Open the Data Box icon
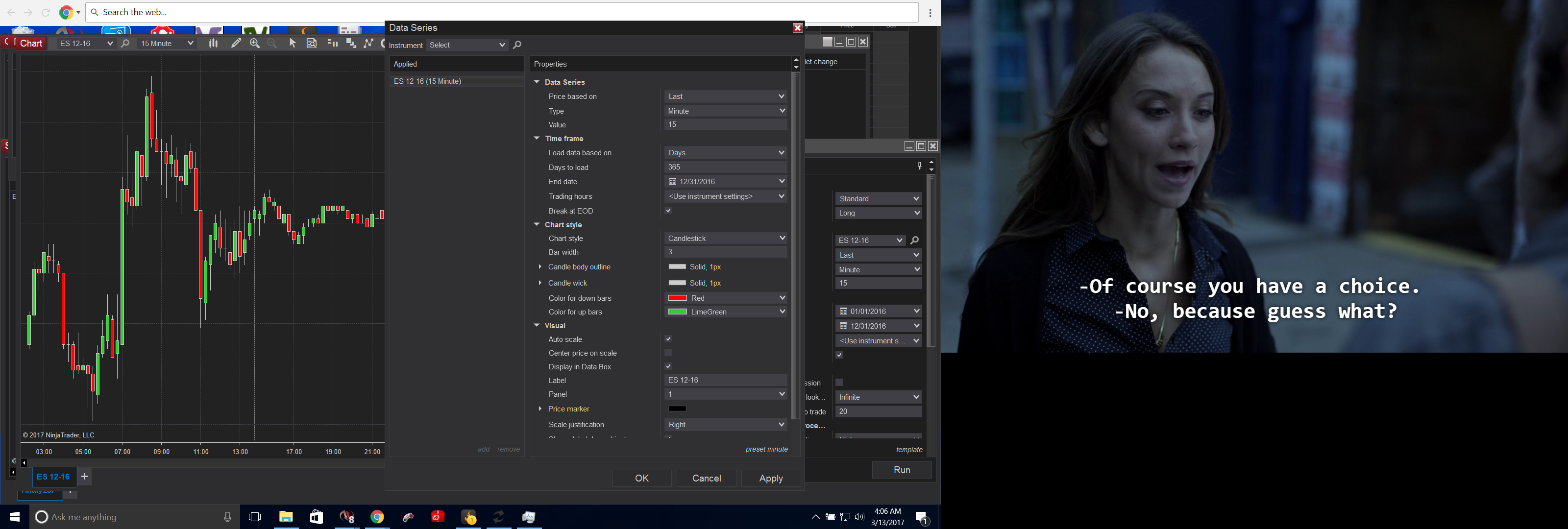1568x529 pixels. pos(312,43)
